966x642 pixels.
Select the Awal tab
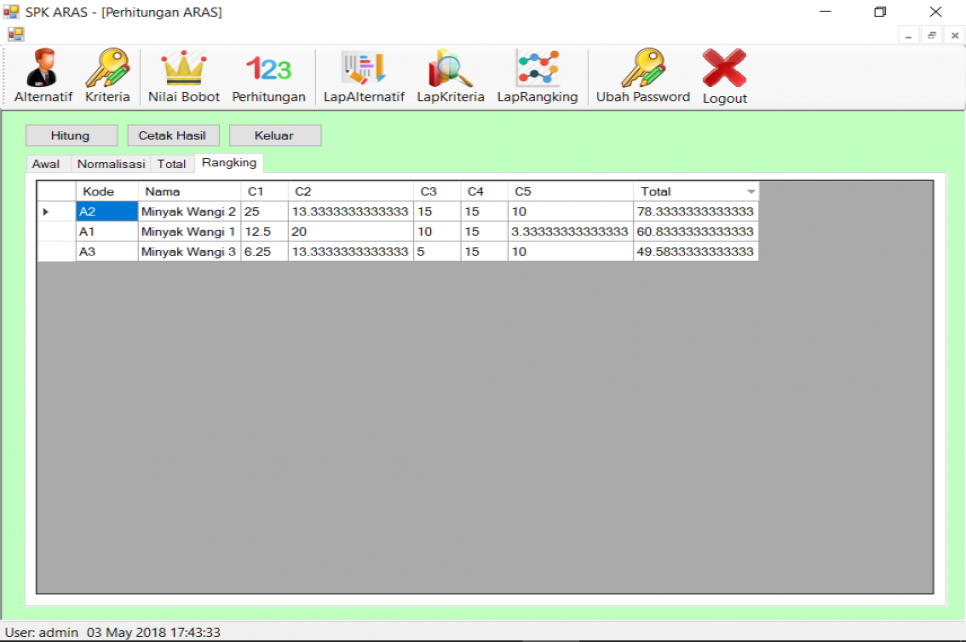[x=46, y=163]
